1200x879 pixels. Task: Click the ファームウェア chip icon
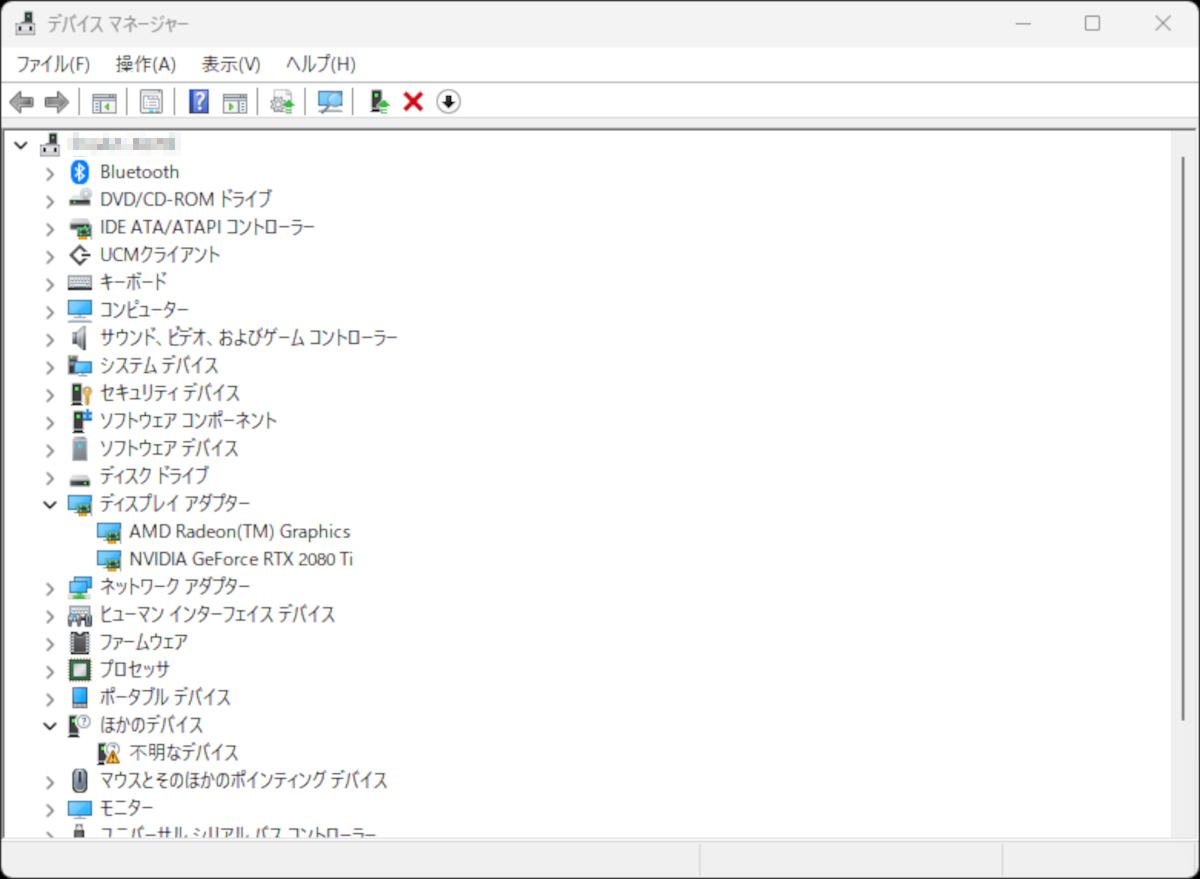coord(80,642)
